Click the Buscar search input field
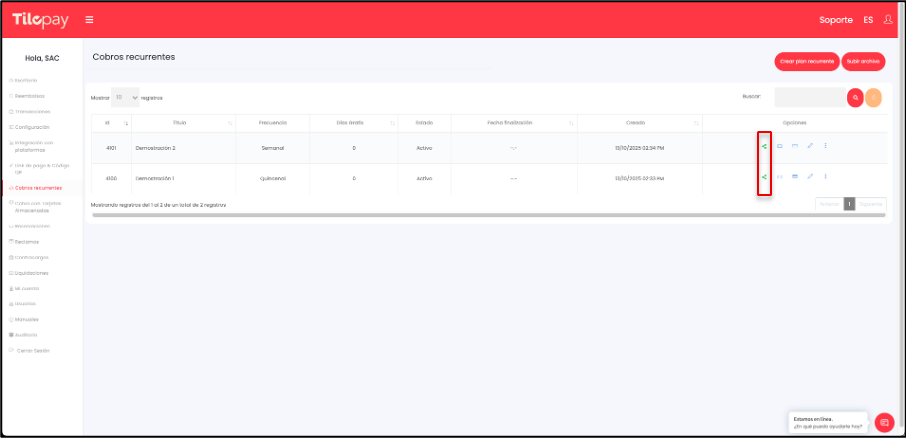The height and width of the screenshot is (438, 906). [809, 97]
